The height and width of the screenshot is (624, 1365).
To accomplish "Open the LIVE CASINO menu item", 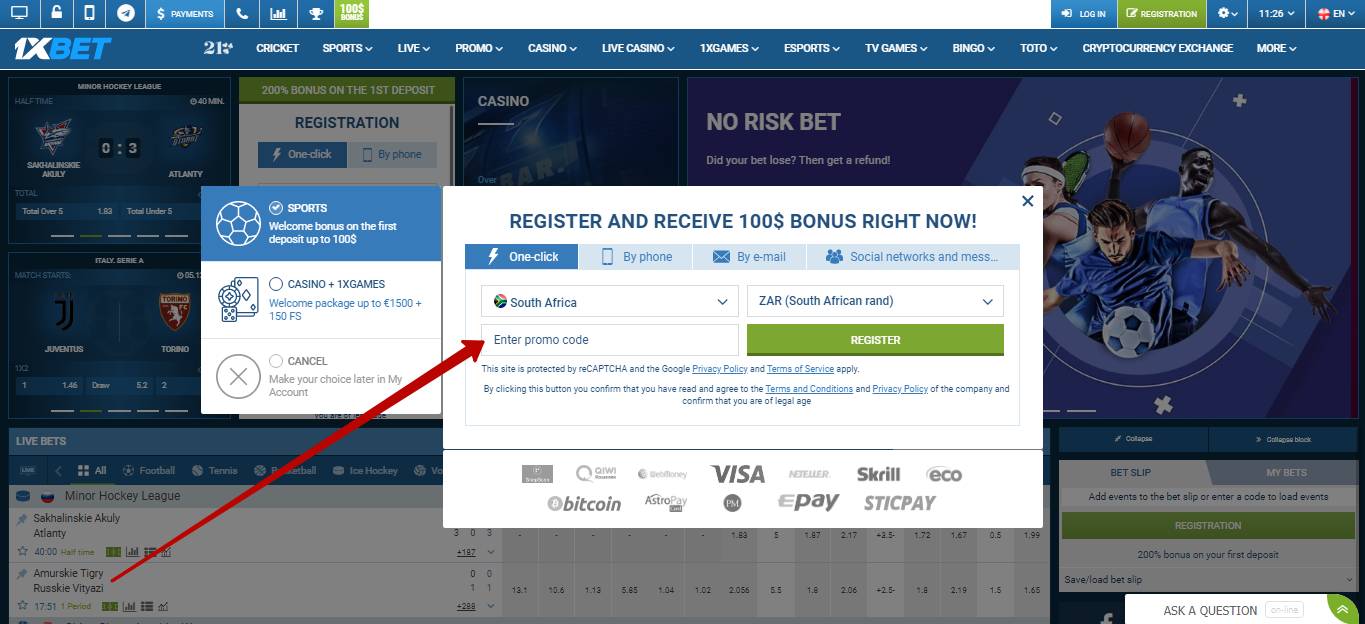I will (637, 47).
